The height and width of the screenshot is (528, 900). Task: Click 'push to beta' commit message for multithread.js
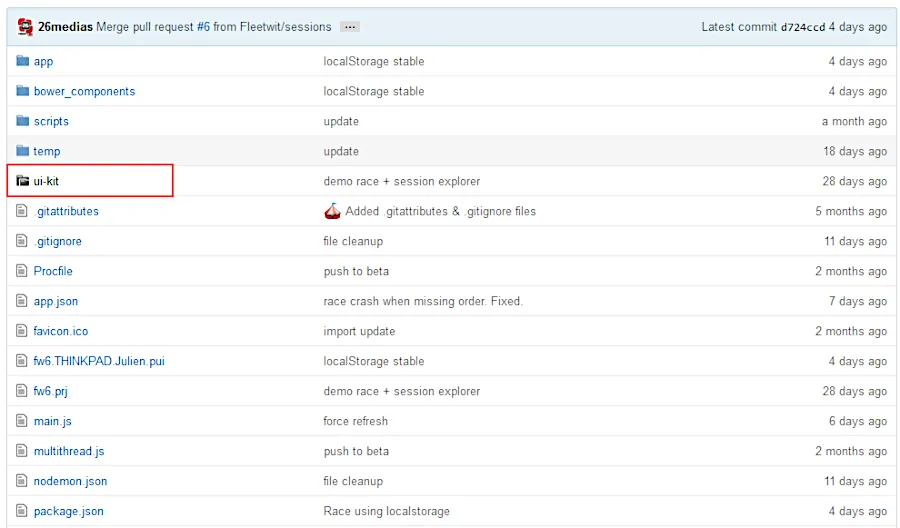356,451
